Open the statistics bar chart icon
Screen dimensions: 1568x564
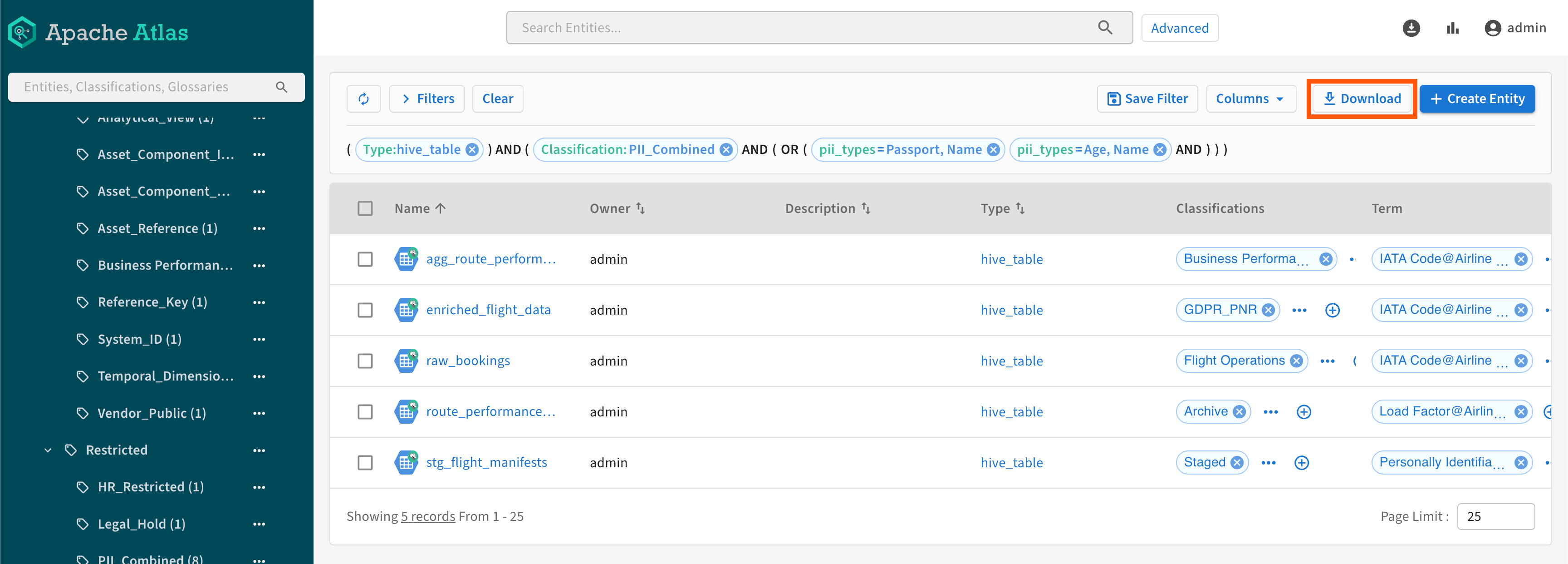(x=1452, y=28)
